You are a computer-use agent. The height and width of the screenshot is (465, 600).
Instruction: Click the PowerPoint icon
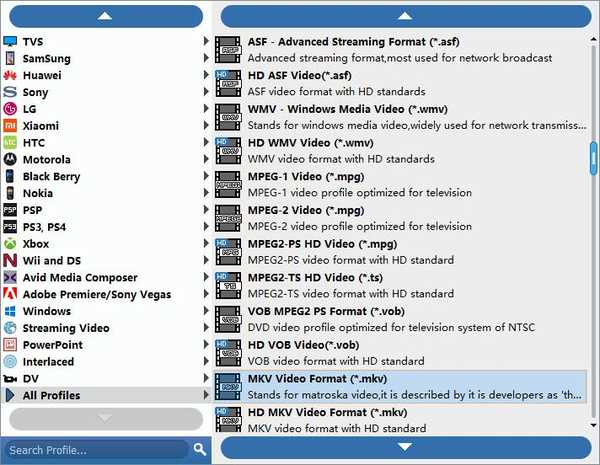click(10, 344)
